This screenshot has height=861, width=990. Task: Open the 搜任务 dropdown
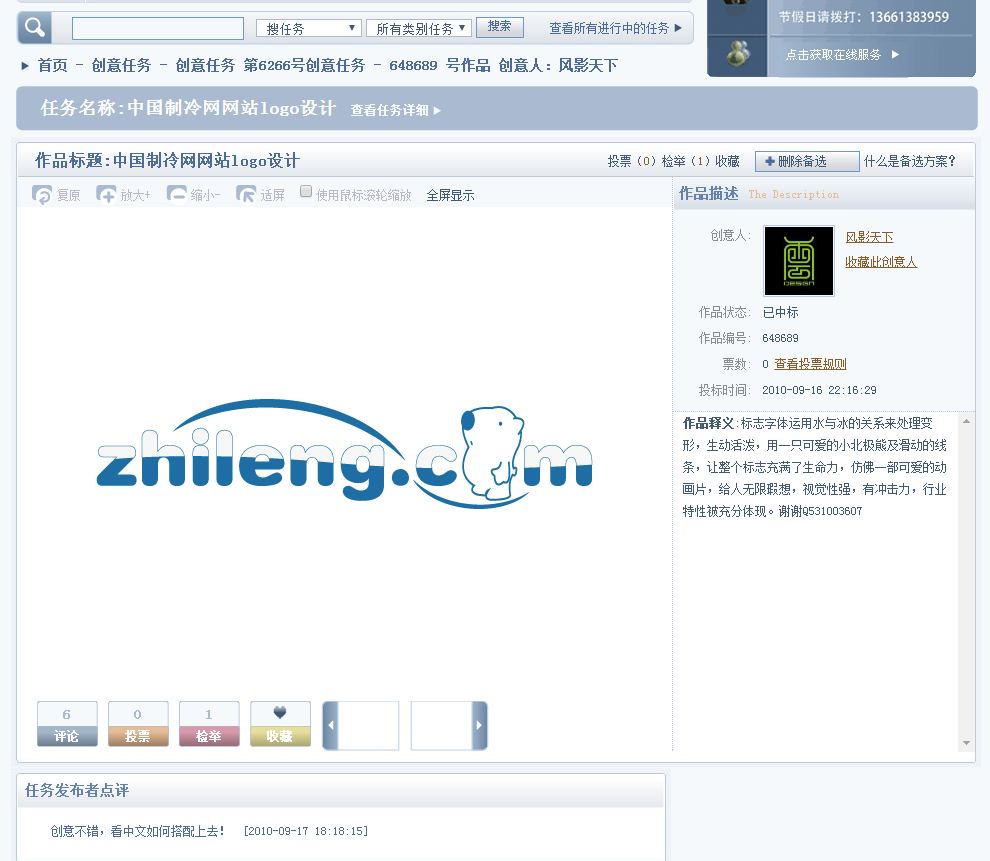click(x=308, y=29)
